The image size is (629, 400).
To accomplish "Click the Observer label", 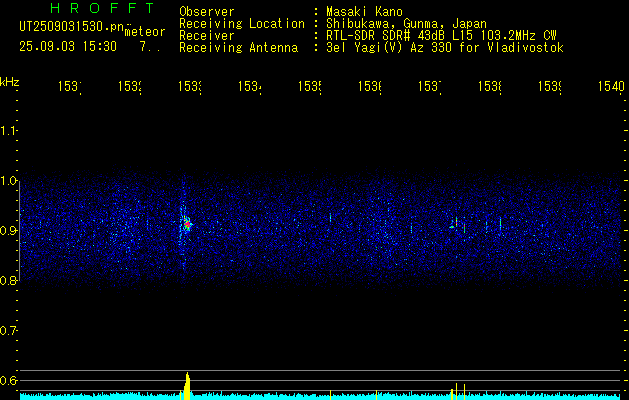I will pos(207,11).
